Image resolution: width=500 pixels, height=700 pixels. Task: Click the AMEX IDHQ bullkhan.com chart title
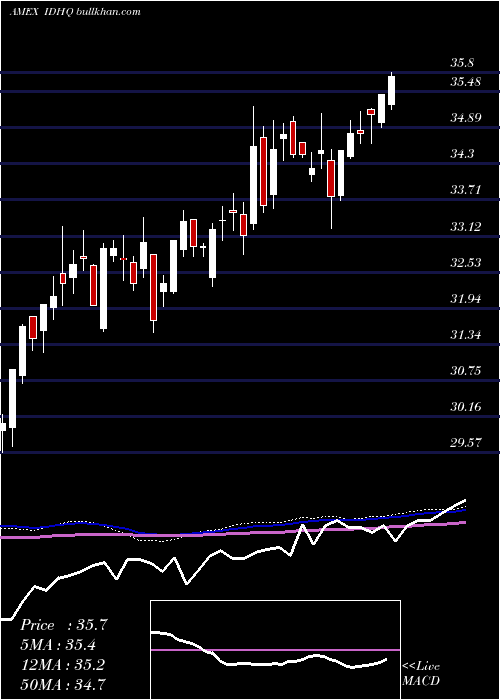tap(75, 12)
